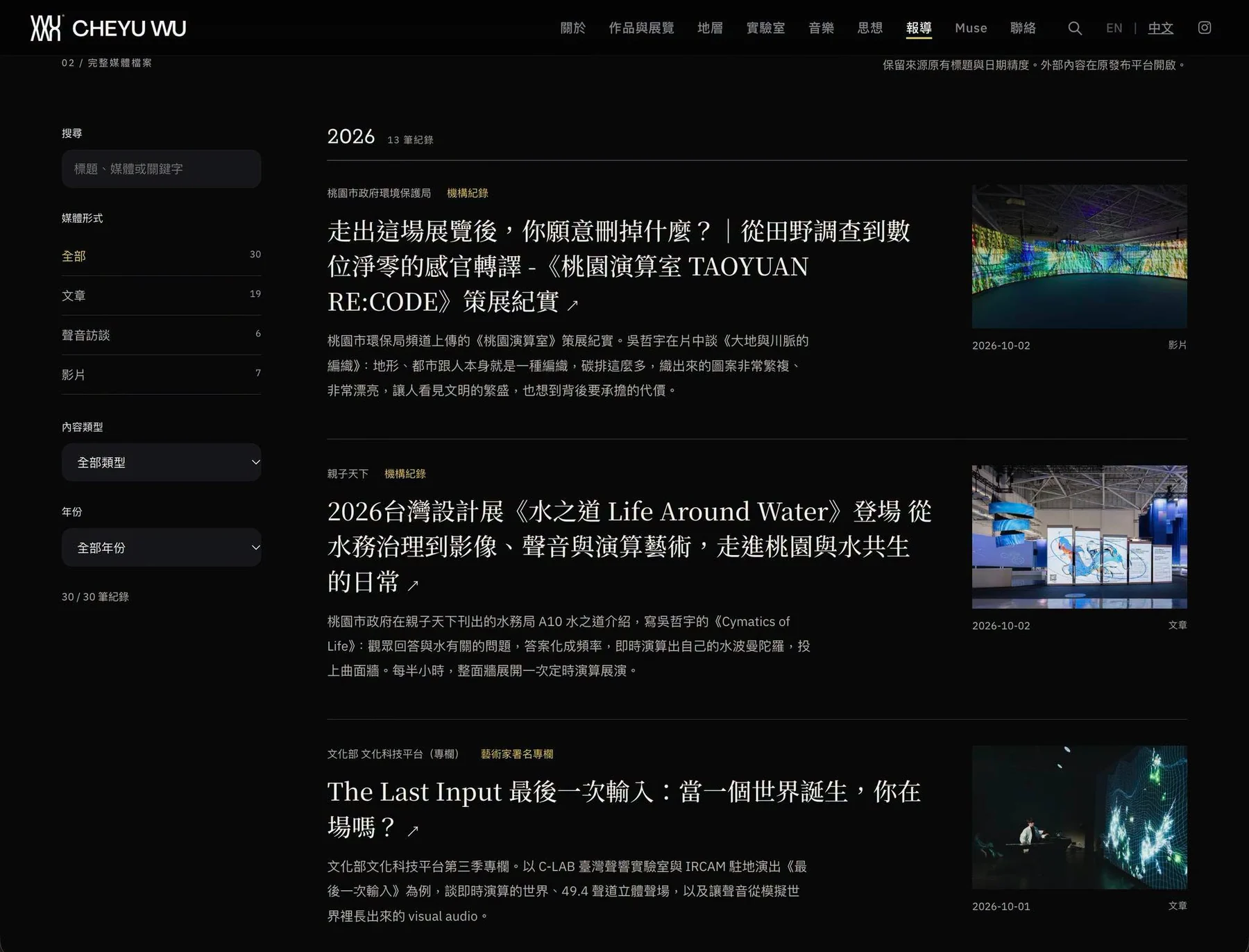Switch language to 中文
The width and height of the screenshot is (1249, 952).
click(x=1160, y=28)
